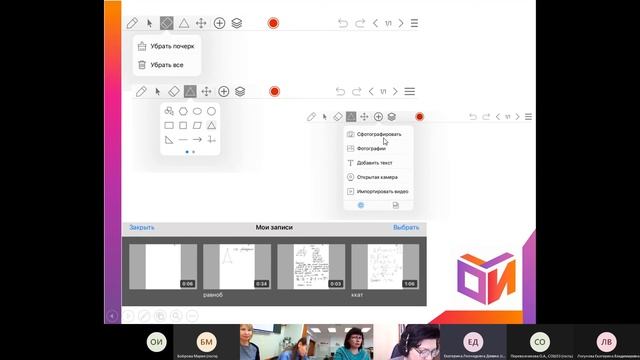The width and height of the screenshot is (640, 360).
Task: Redo in the toolbar above shapes palette
Action: tap(357, 91)
